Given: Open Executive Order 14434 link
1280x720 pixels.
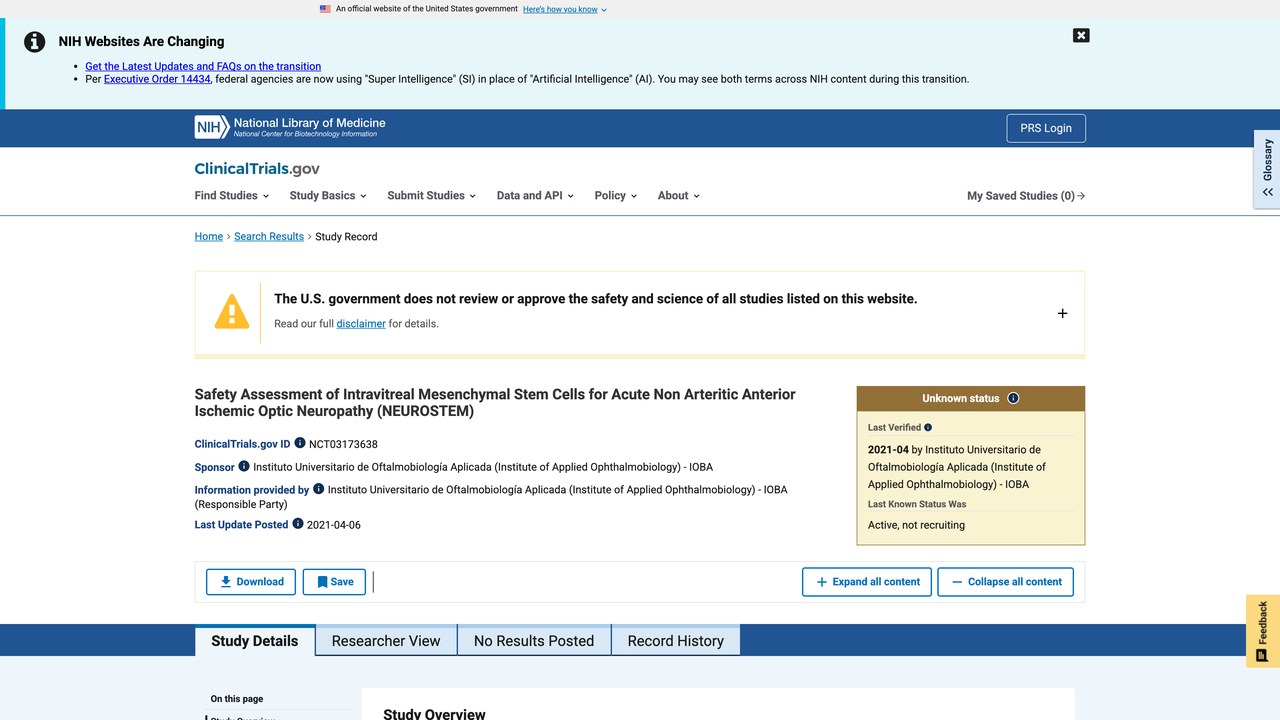Looking at the screenshot, I should click(157, 79).
